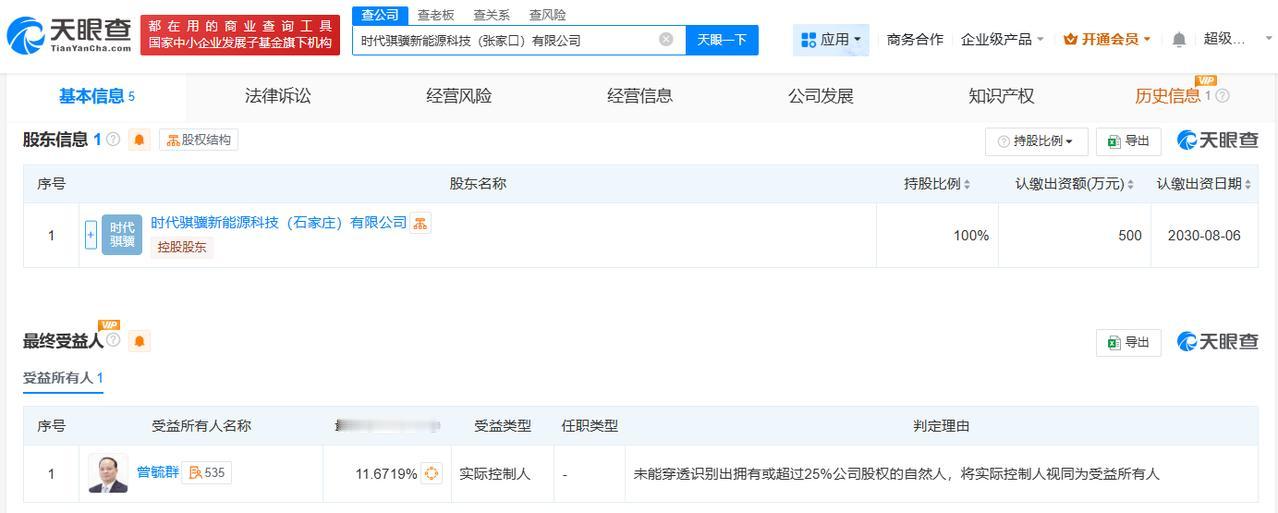Click the help icon beside 最终受益人
1278x513 pixels.
[x=113, y=340]
